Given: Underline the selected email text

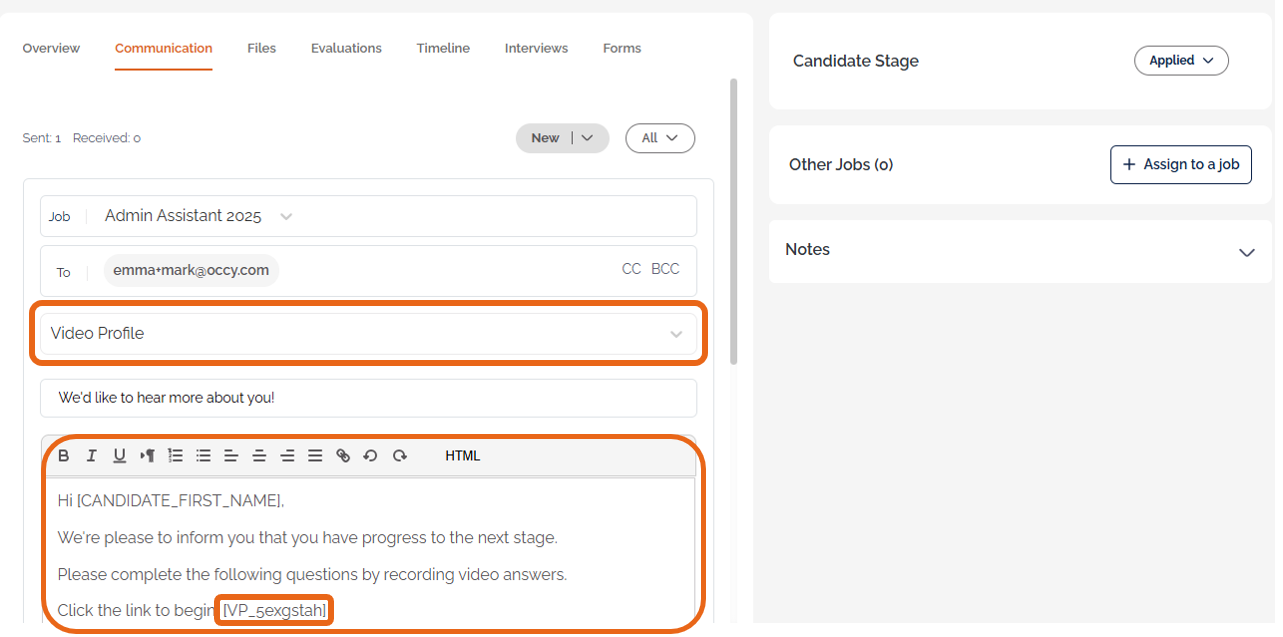Looking at the screenshot, I should [119, 456].
